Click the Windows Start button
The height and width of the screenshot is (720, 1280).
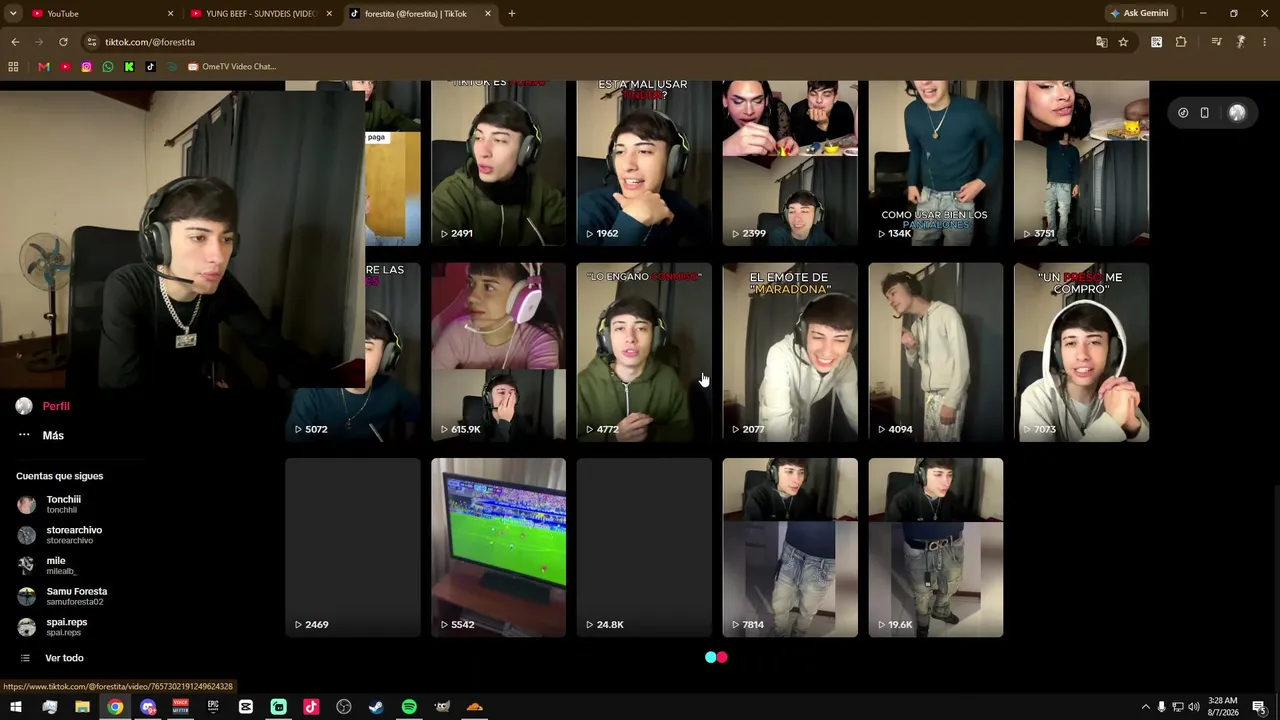[16, 707]
